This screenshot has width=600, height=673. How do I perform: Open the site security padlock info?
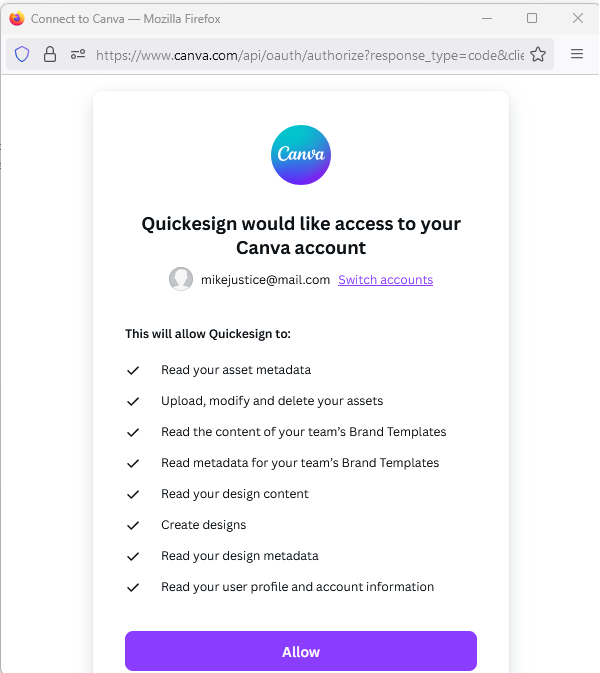click(x=50, y=55)
